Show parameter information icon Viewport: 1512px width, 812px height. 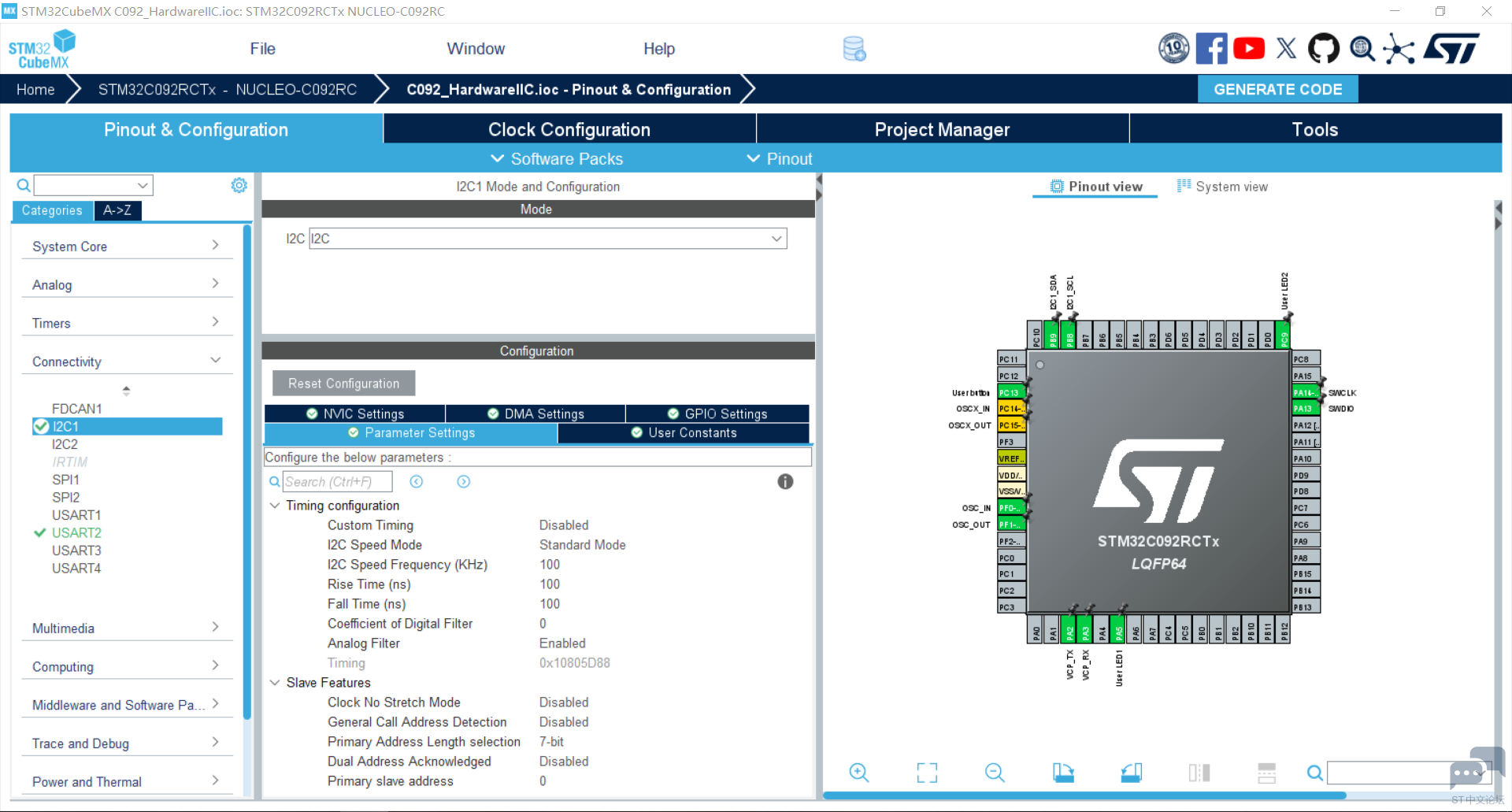785,481
